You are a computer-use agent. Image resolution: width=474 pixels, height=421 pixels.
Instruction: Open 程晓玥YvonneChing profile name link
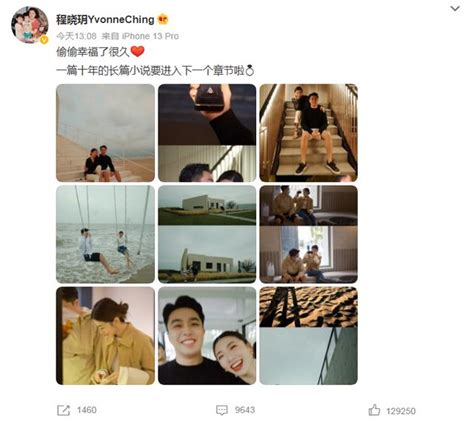click(x=105, y=20)
